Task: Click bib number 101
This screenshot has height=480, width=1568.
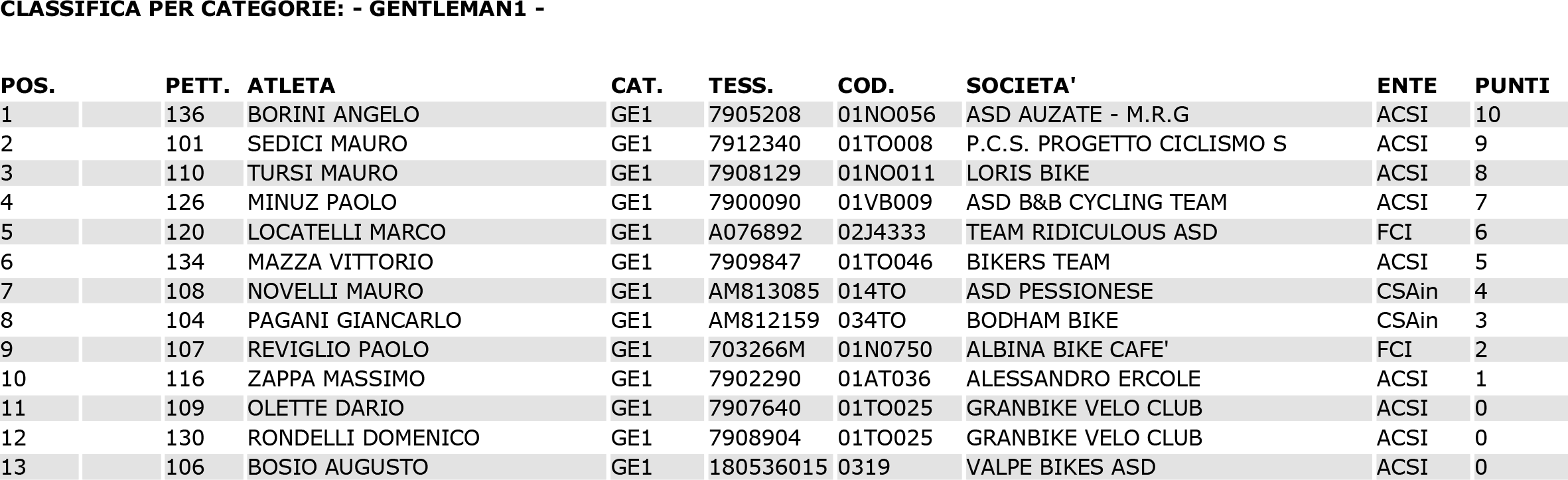Action: click(184, 144)
